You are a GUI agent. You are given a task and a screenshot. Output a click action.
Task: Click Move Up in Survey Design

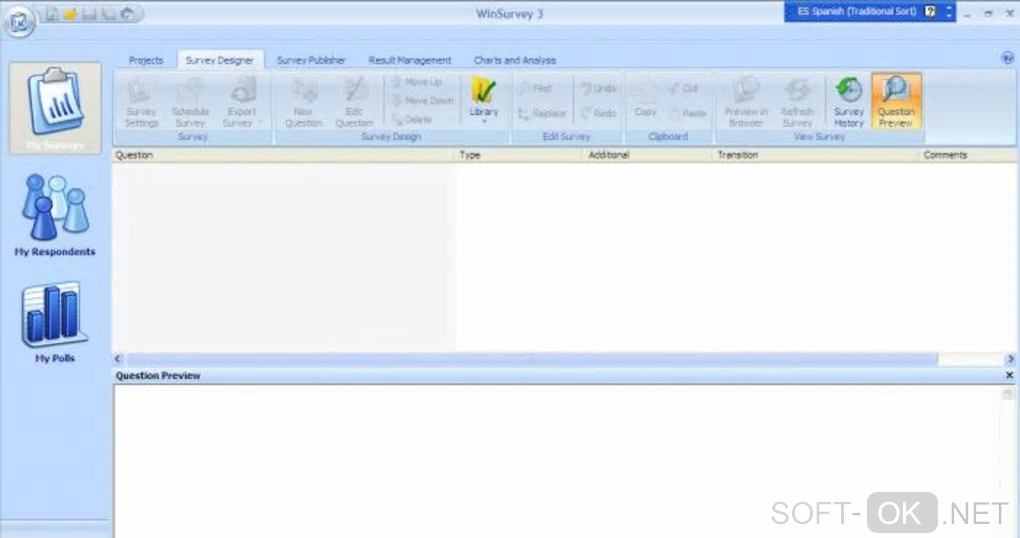coord(416,82)
